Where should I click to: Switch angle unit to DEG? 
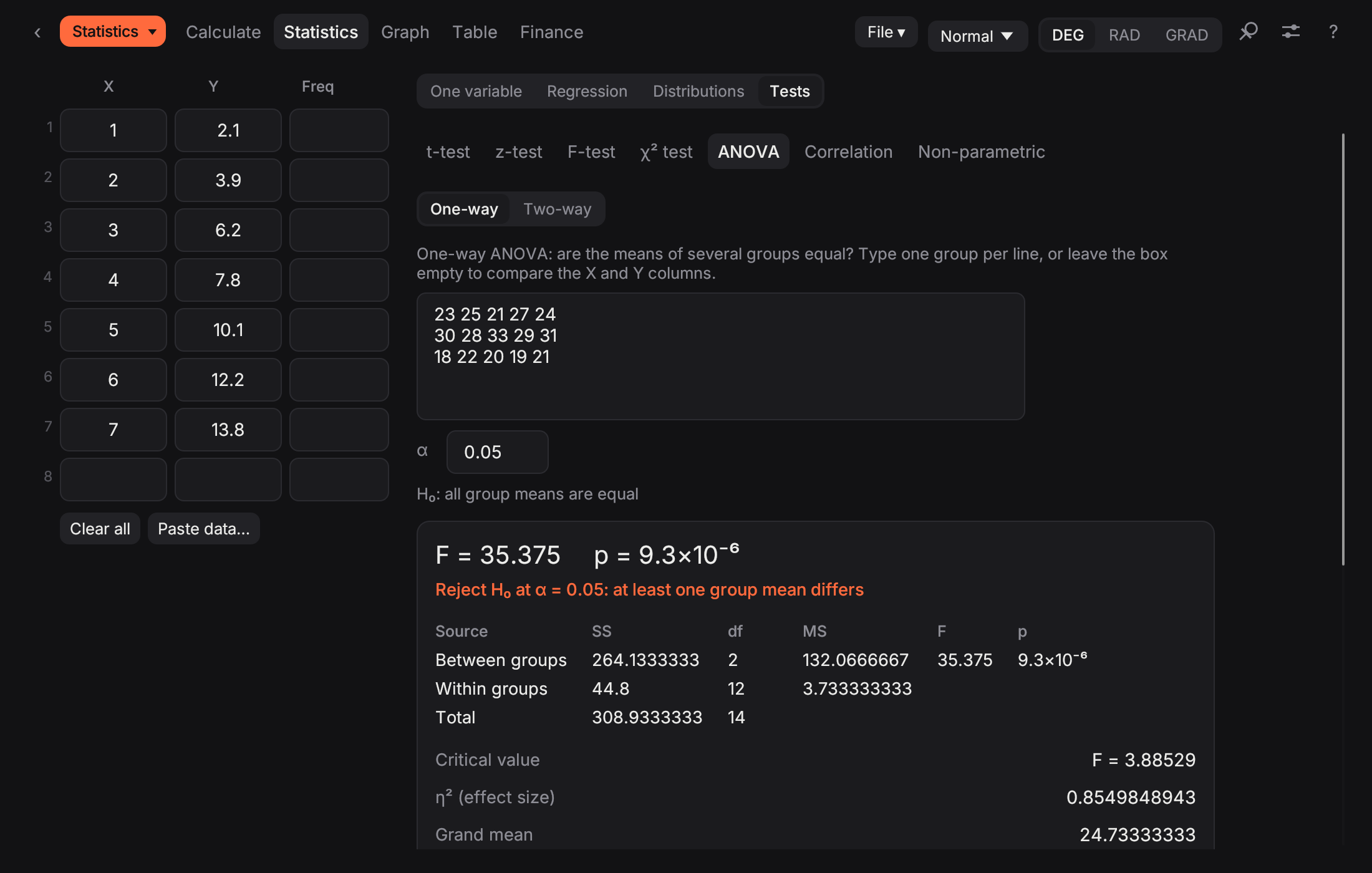[1068, 35]
